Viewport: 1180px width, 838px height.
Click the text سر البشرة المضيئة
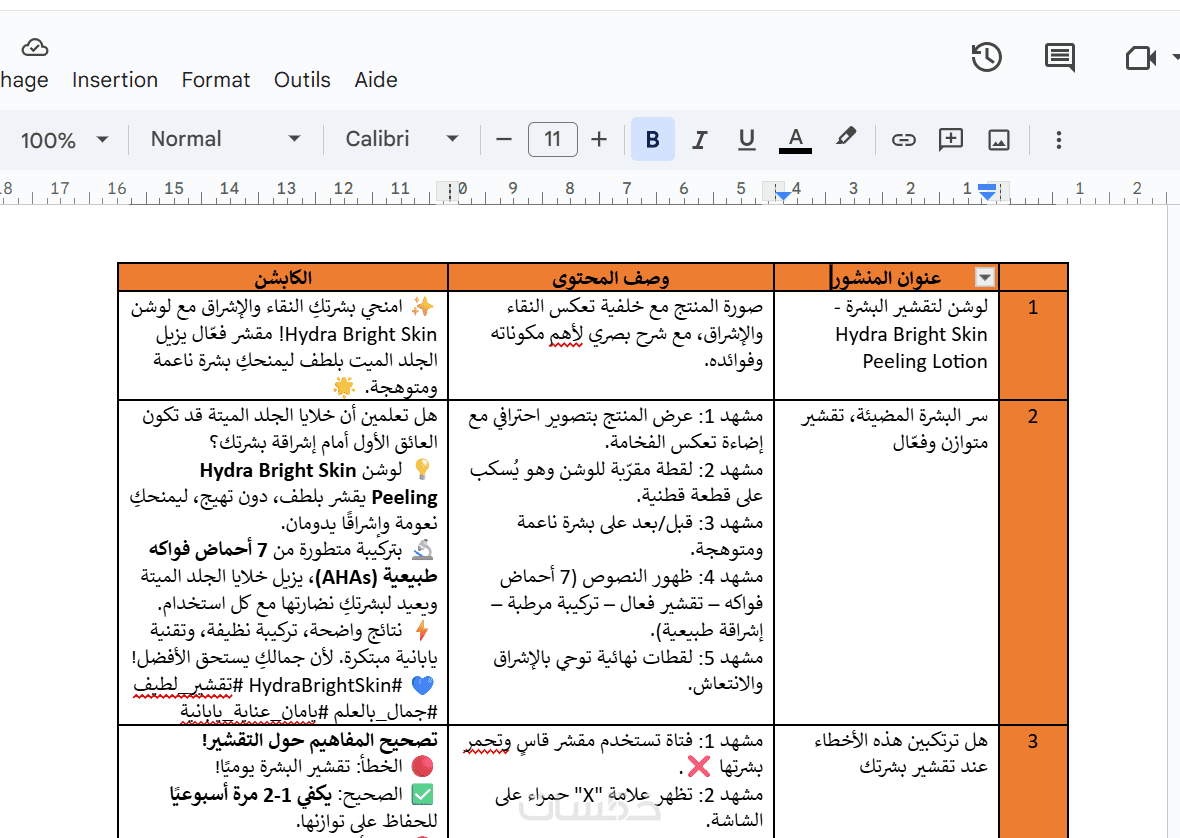coord(924,416)
